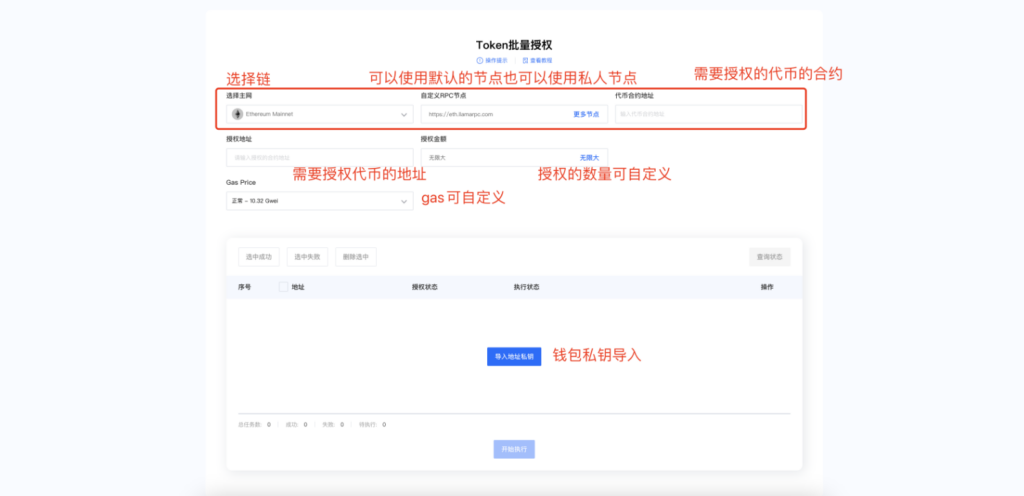Image resolution: width=1024 pixels, height=496 pixels.
Task: Click the 开始执行 button
Action: tap(514, 449)
